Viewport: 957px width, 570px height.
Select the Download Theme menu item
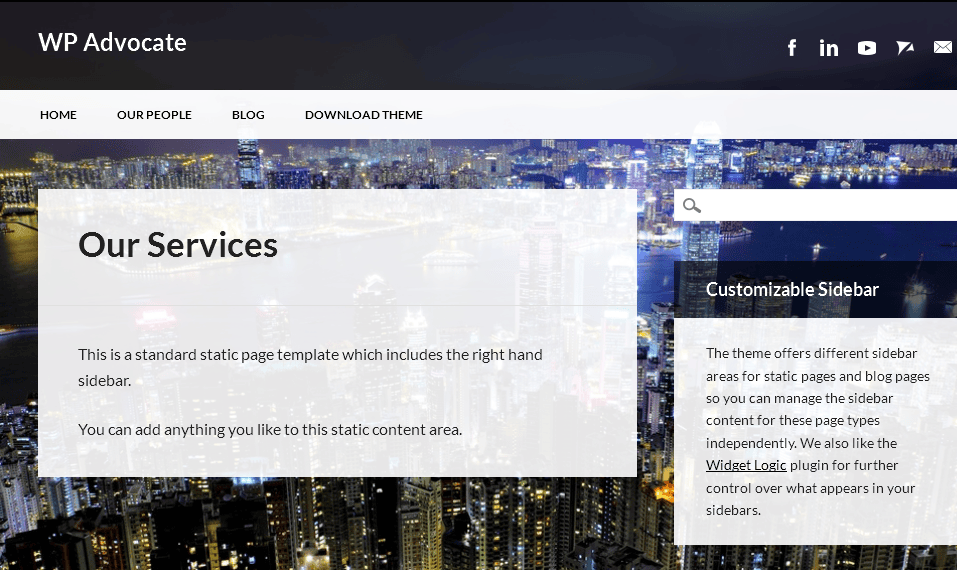[x=364, y=115]
